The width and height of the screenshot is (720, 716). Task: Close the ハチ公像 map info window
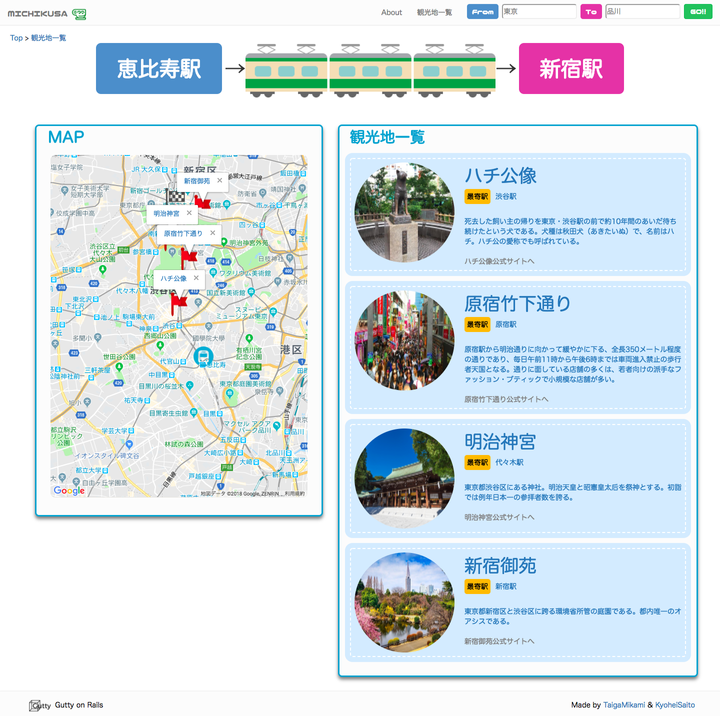196,278
